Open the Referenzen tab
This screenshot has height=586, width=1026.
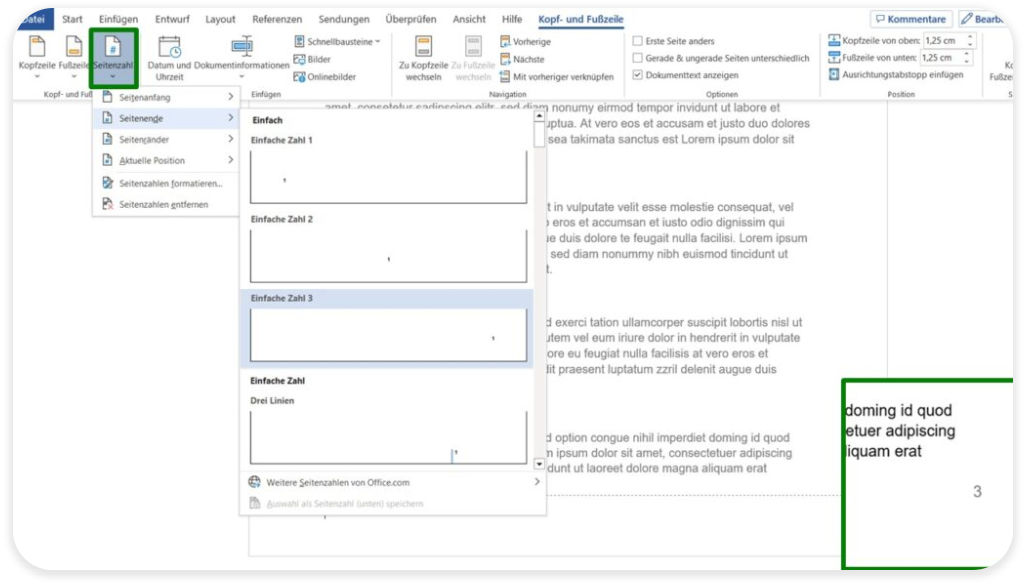tap(277, 19)
